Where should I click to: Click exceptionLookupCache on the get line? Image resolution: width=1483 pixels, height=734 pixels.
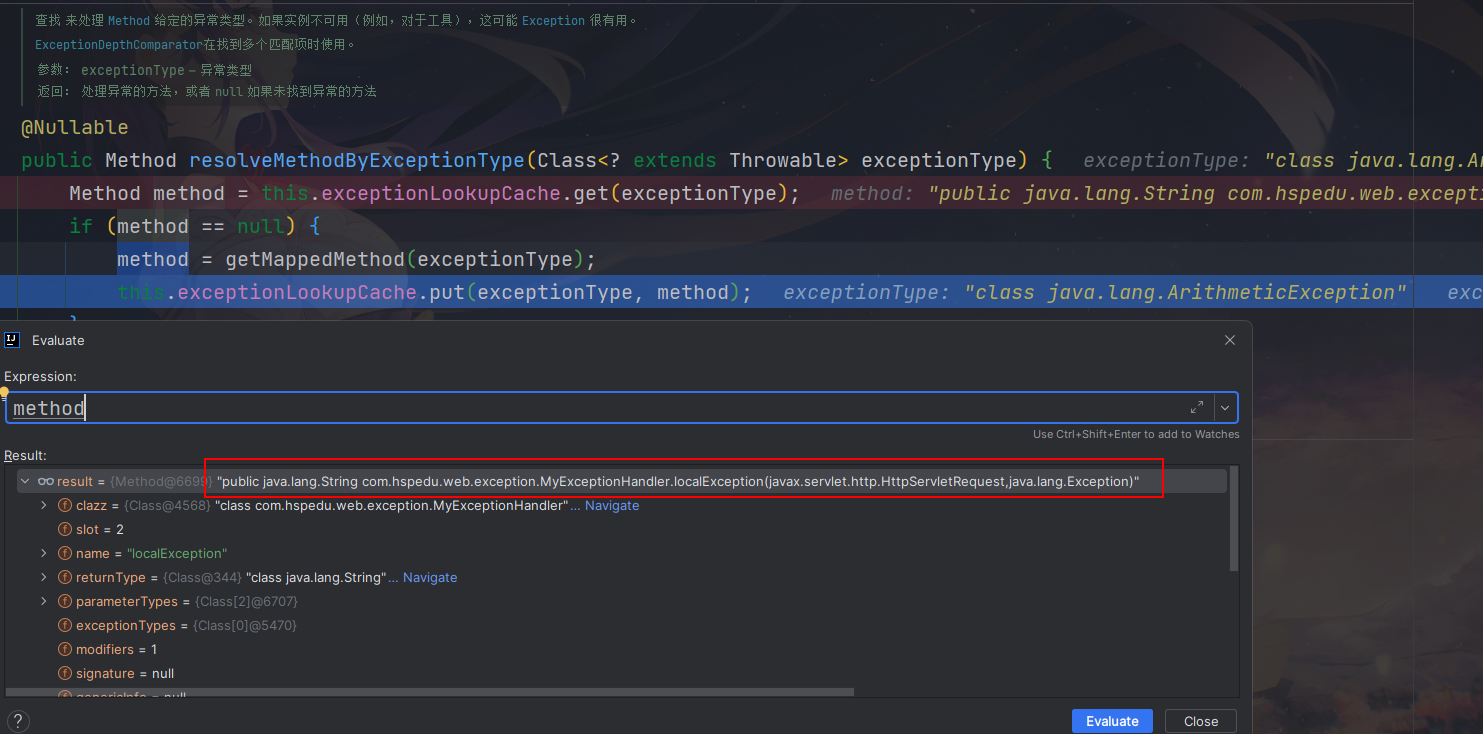pos(441,193)
